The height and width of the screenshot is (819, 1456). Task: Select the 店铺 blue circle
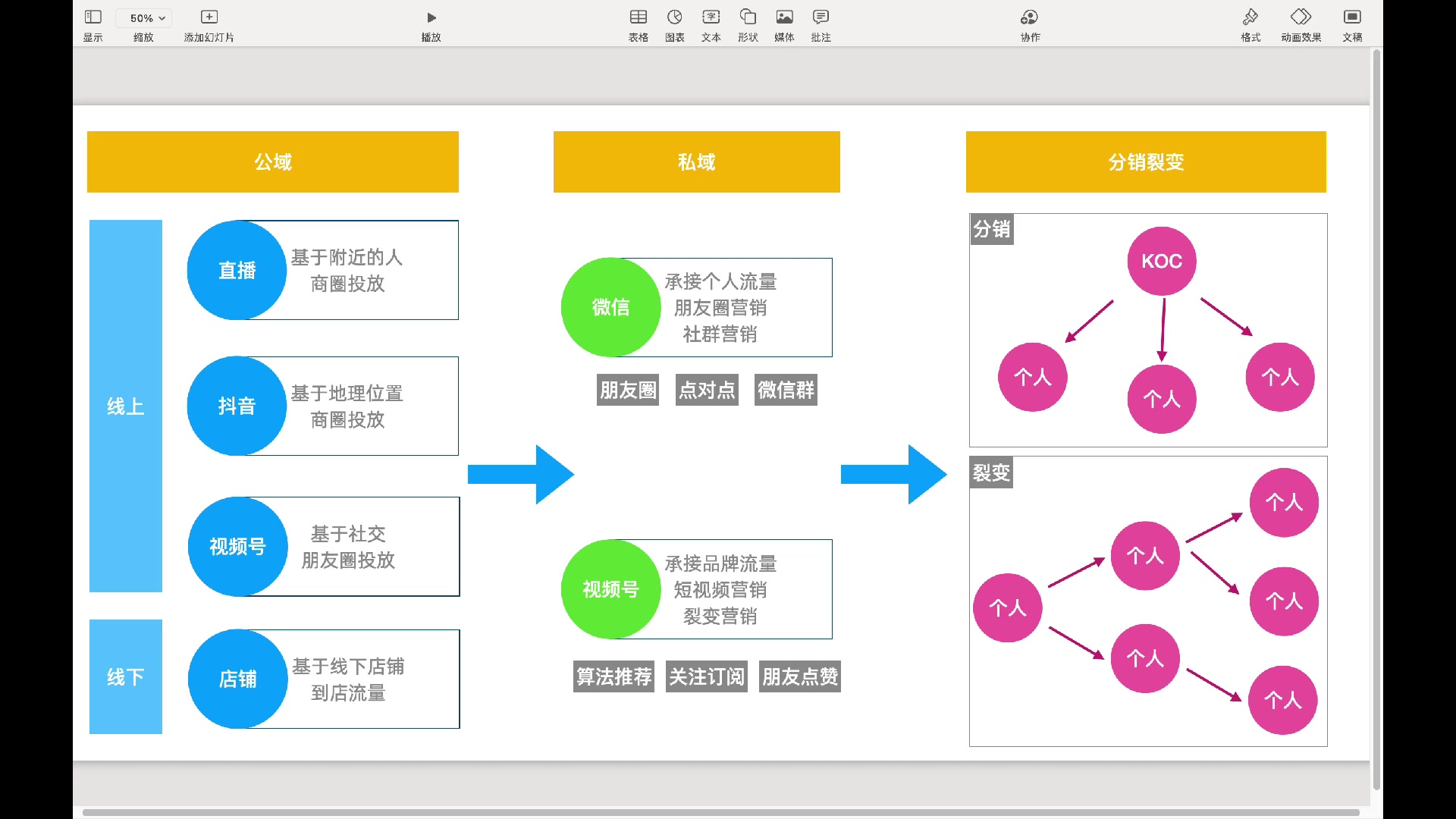[x=237, y=679]
